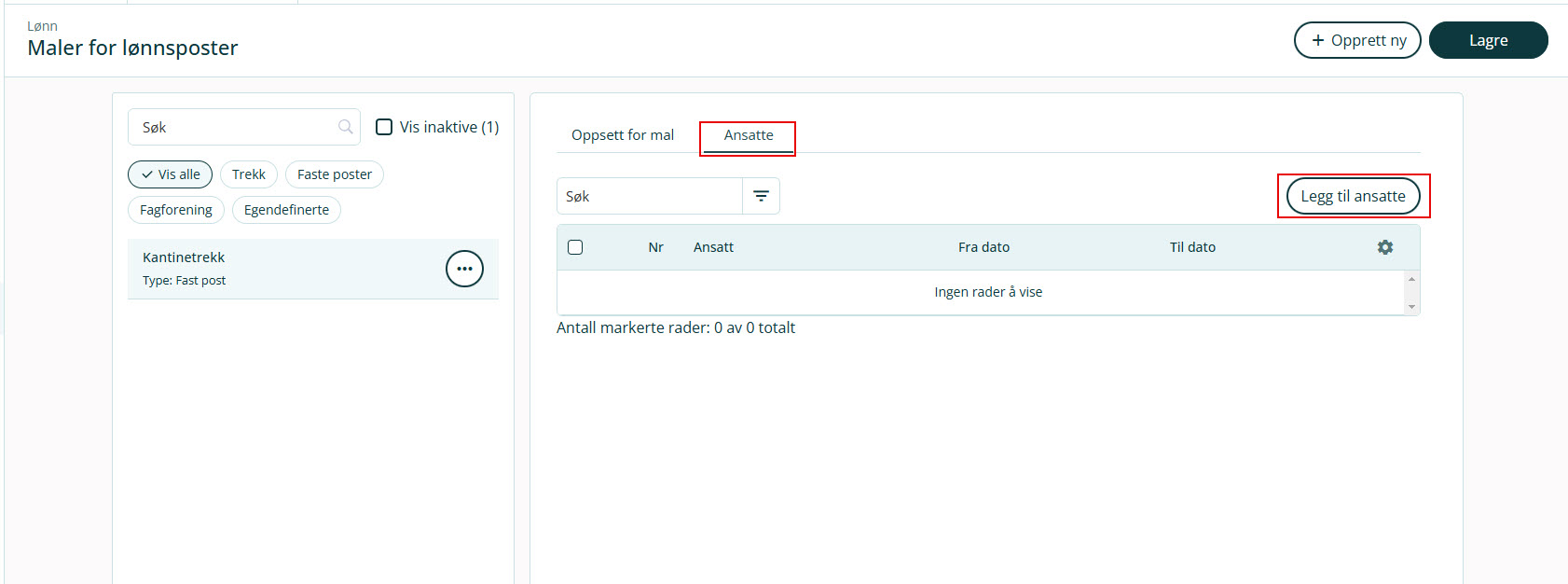Image resolution: width=1568 pixels, height=584 pixels.
Task: Click the magnifier icon in left search
Action: 345,127
